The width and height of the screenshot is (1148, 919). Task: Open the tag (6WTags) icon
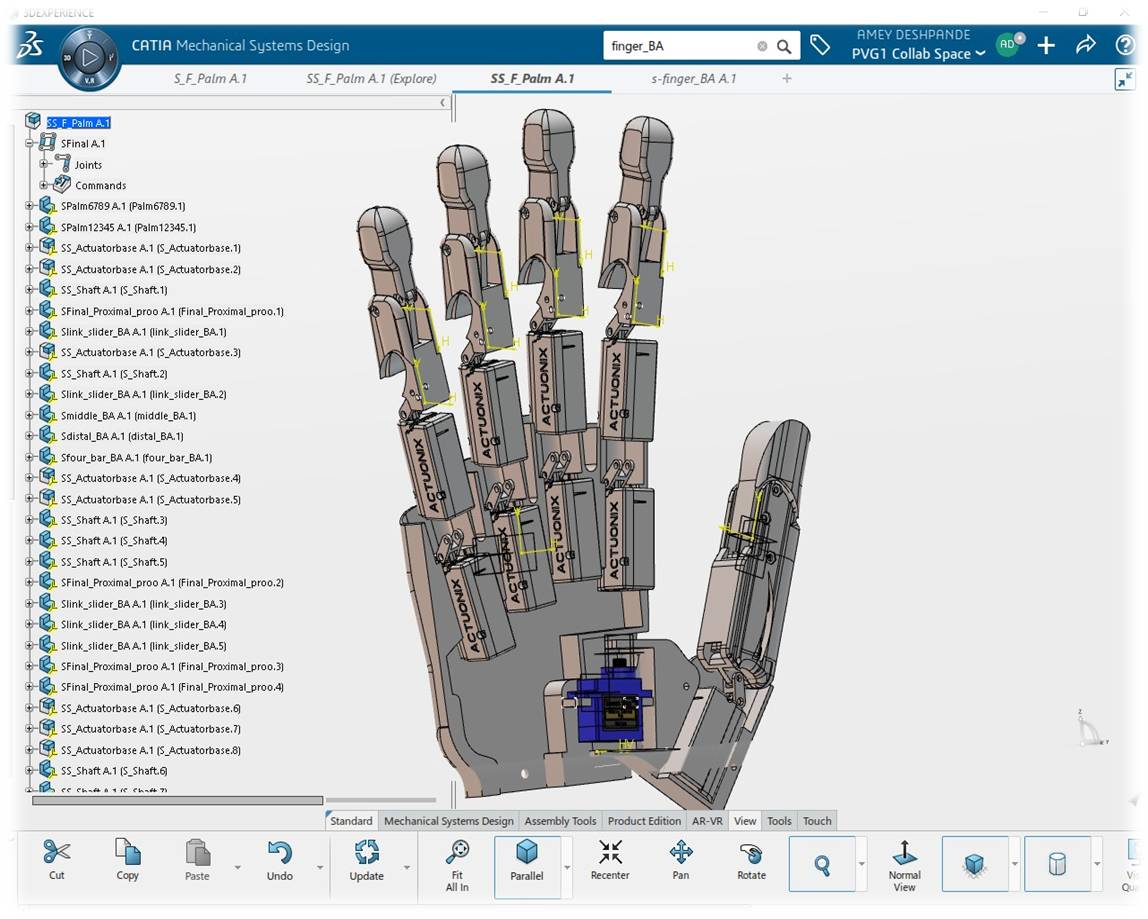click(x=820, y=45)
